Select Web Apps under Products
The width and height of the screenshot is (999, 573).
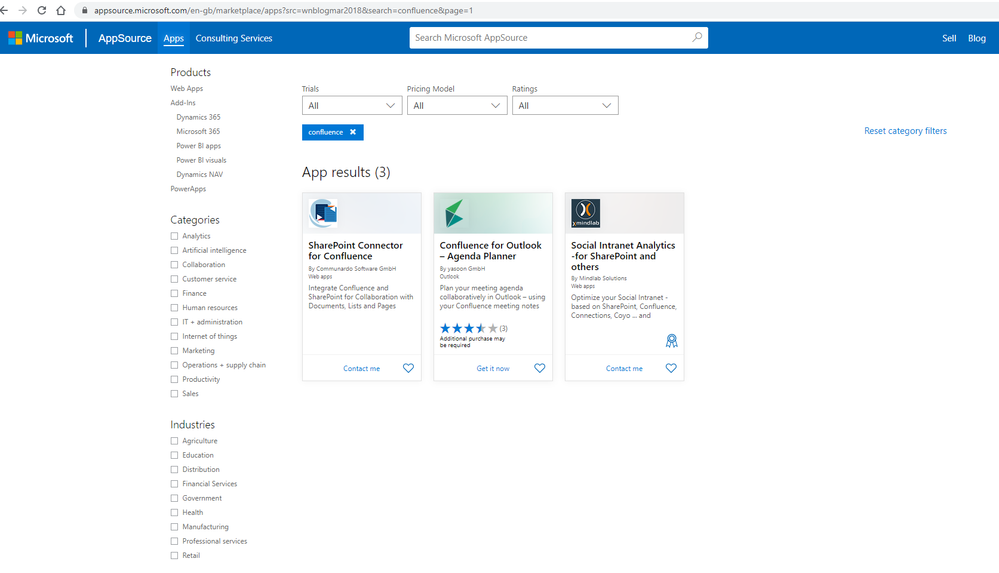tap(187, 89)
